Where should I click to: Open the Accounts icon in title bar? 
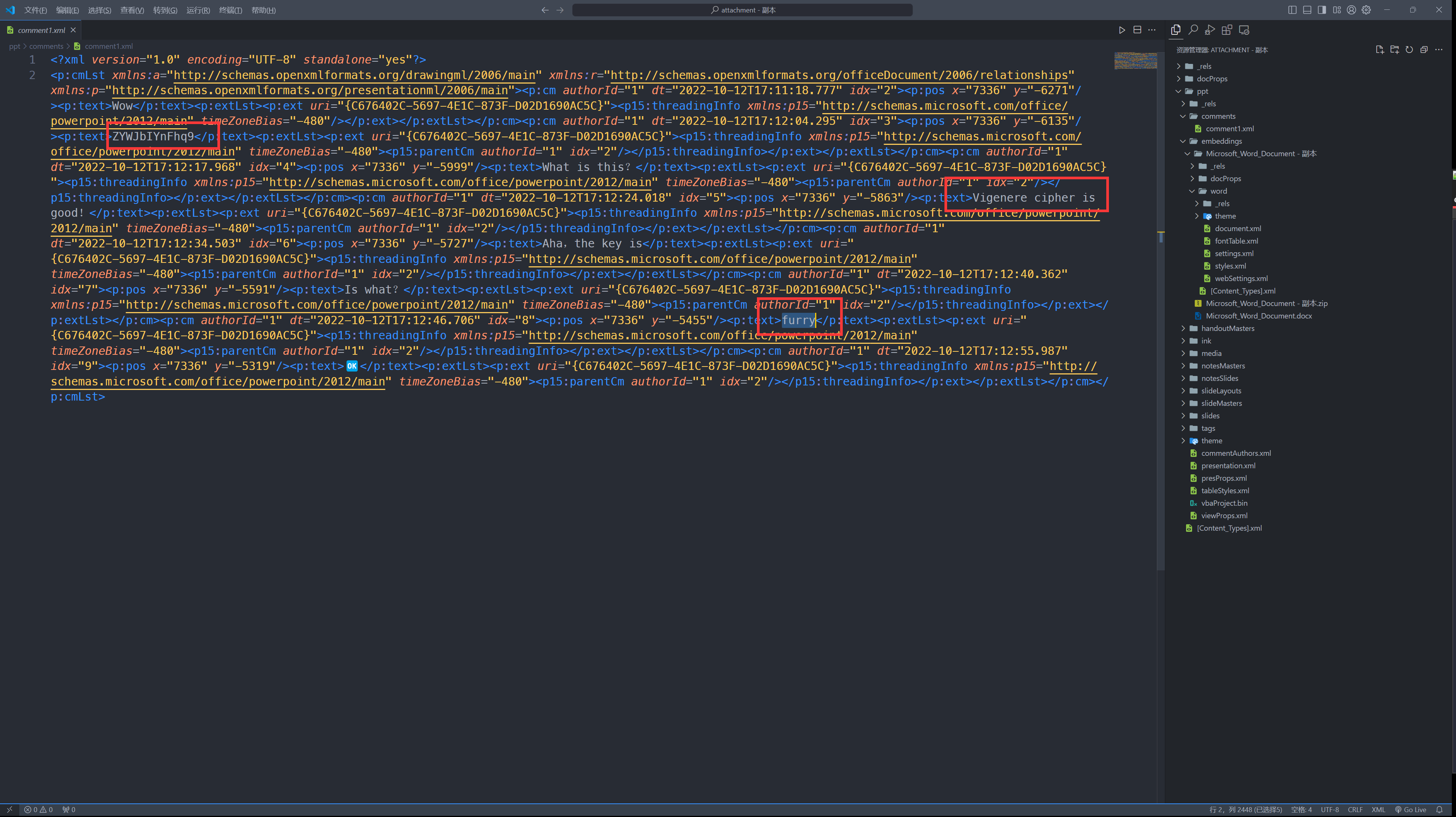[1351, 9]
